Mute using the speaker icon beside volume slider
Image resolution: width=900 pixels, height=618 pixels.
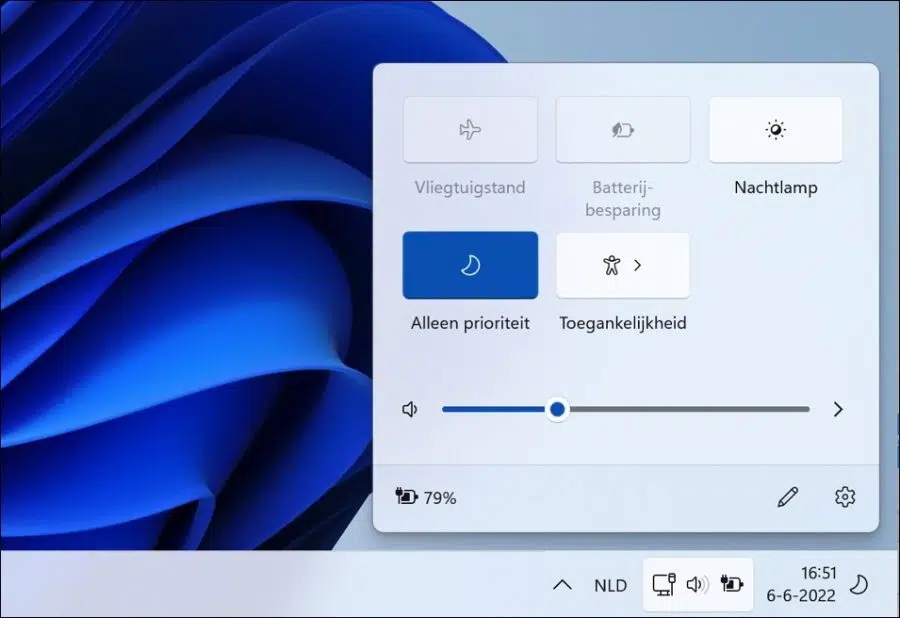tap(410, 409)
